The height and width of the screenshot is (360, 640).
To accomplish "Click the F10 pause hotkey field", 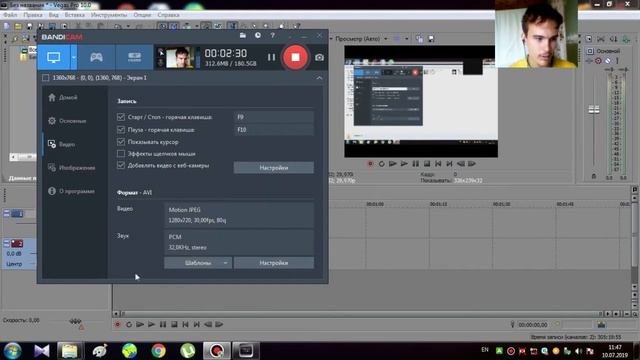I will tap(274, 130).
